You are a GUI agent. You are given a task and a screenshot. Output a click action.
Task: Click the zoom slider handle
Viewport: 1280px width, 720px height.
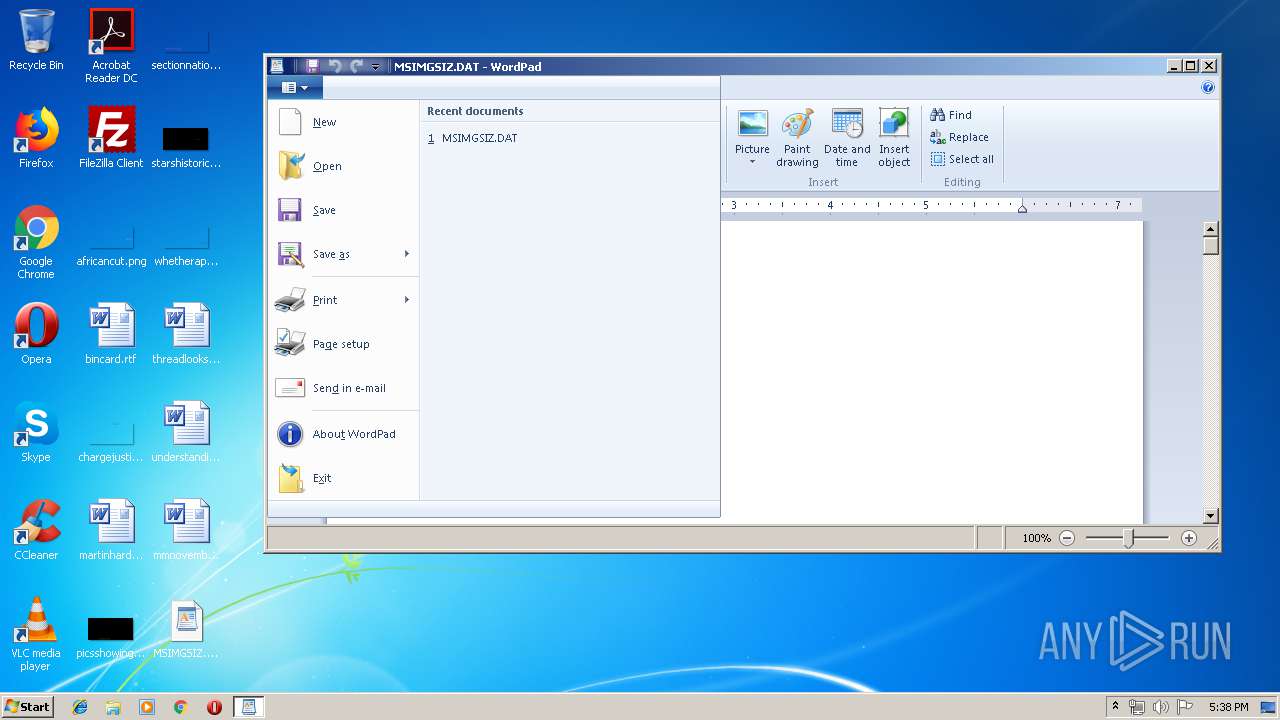1128,538
